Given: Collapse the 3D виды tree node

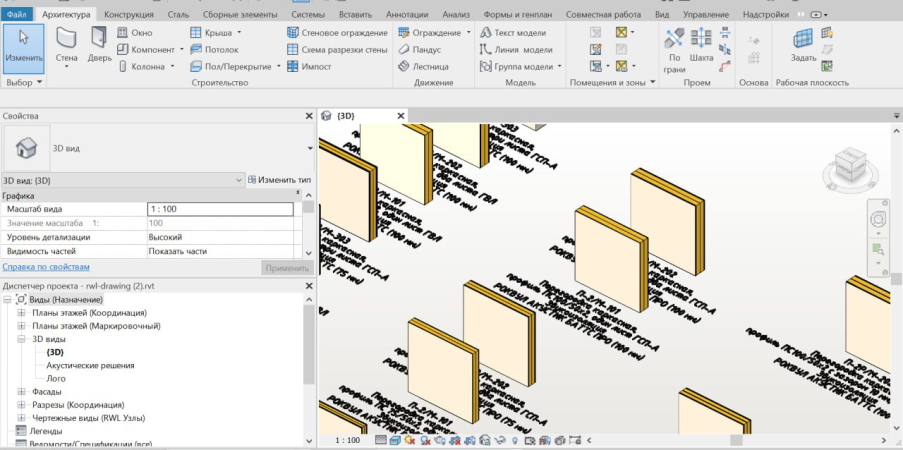Looking at the screenshot, I should pos(22,339).
